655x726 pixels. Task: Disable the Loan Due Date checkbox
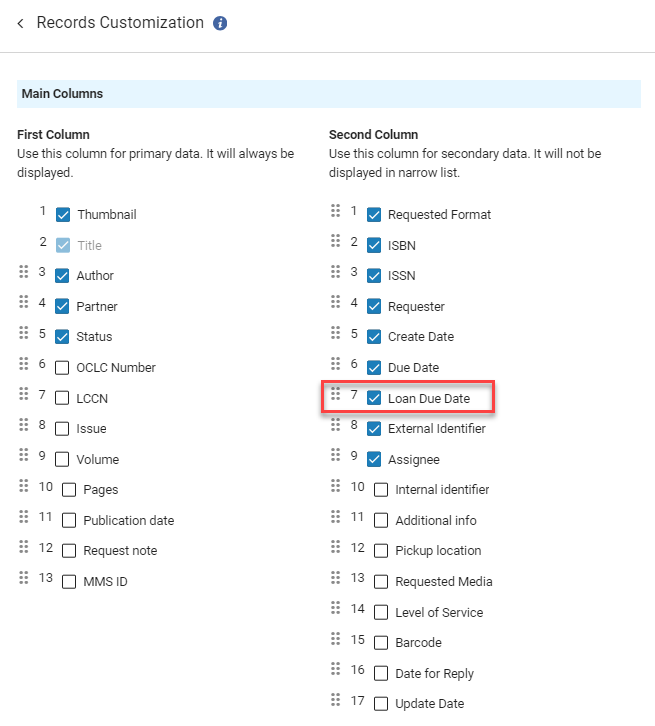tap(374, 398)
